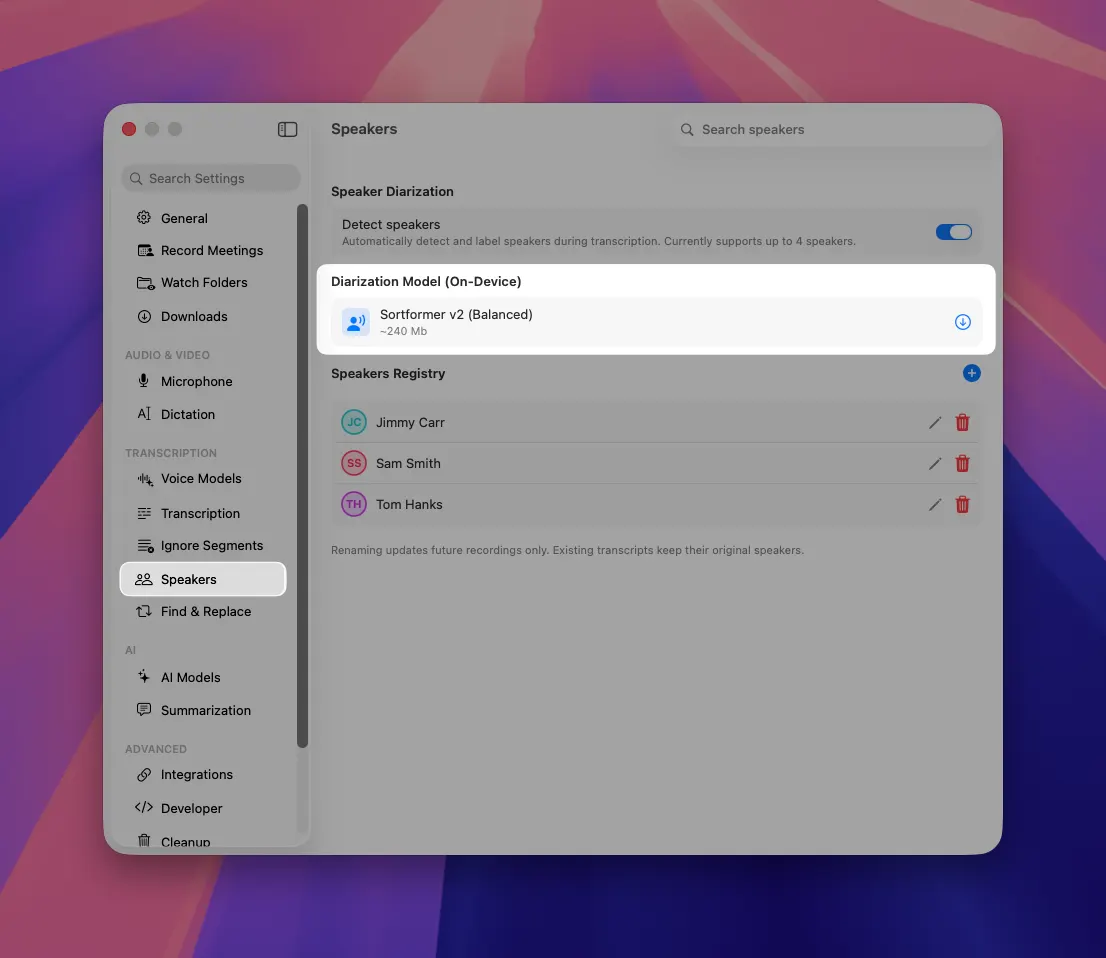Click the JC avatar for Jimmy Carr
1106x958 pixels.
[354, 423]
